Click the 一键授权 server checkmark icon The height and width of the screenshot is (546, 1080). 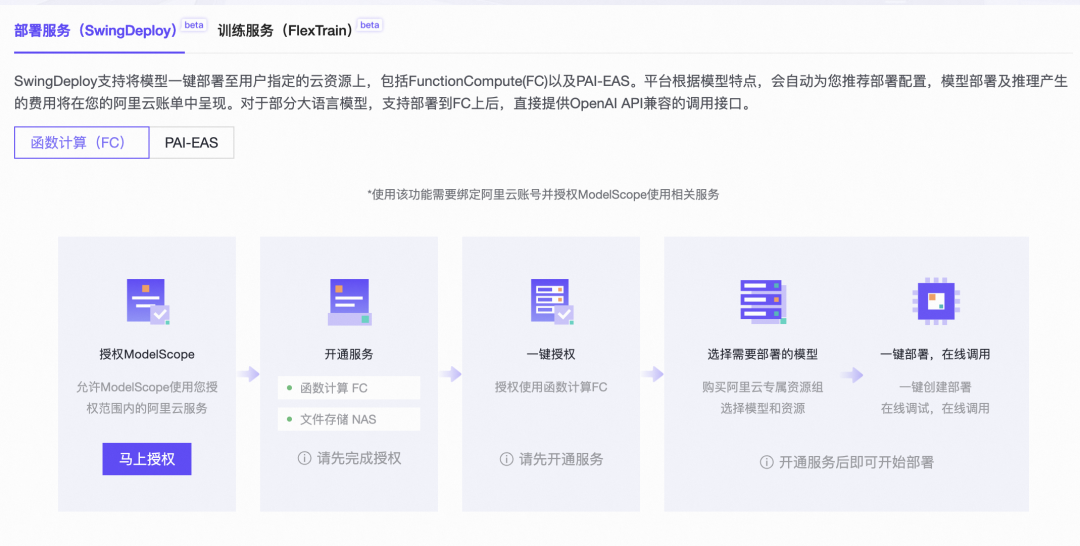552,302
